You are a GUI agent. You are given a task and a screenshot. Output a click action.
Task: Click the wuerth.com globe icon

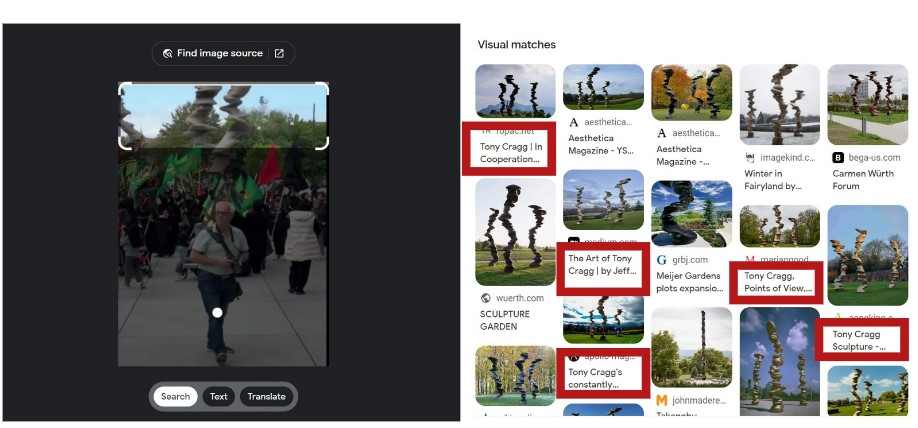[x=485, y=298]
